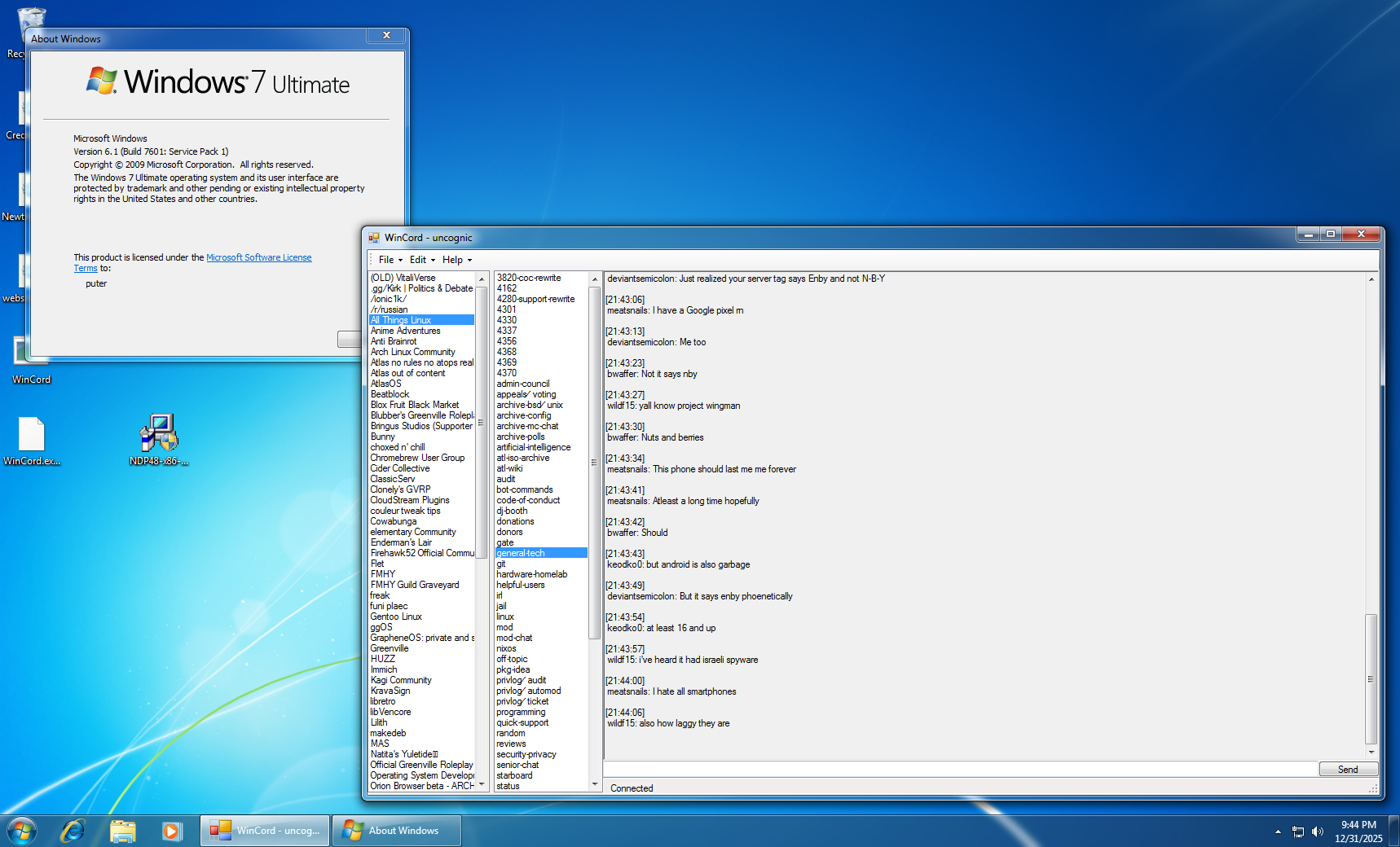This screenshot has height=847, width=1400.
Task: Switch to About Windows taskbar button
Action: click(397, 831)
